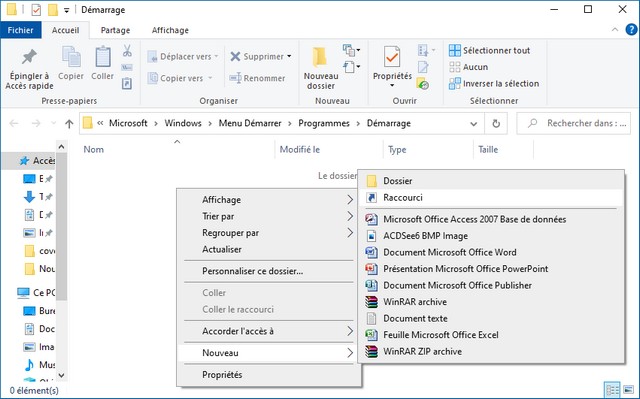Choose Document Microsoft Office Publisher entry

491,286
